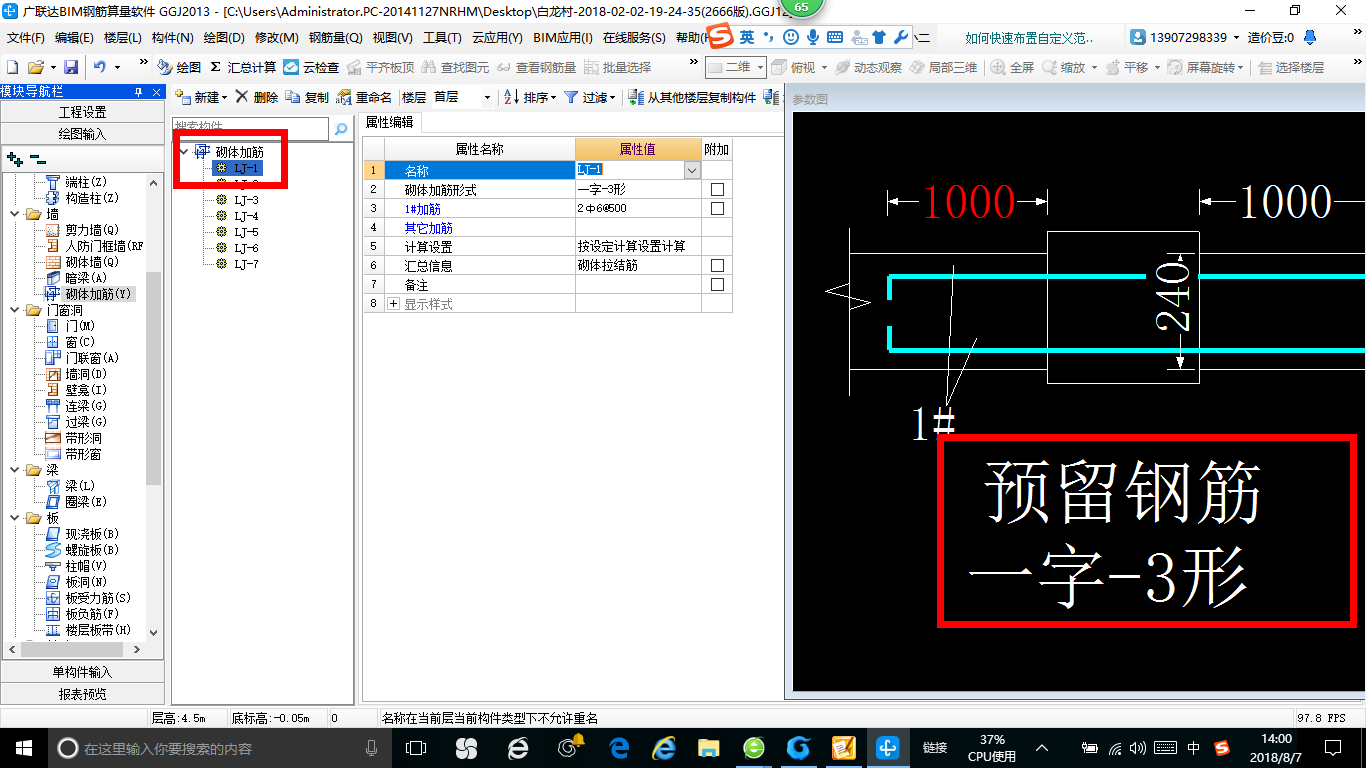
Task: Click the open folder icon
Action: (x=35, y=67)
